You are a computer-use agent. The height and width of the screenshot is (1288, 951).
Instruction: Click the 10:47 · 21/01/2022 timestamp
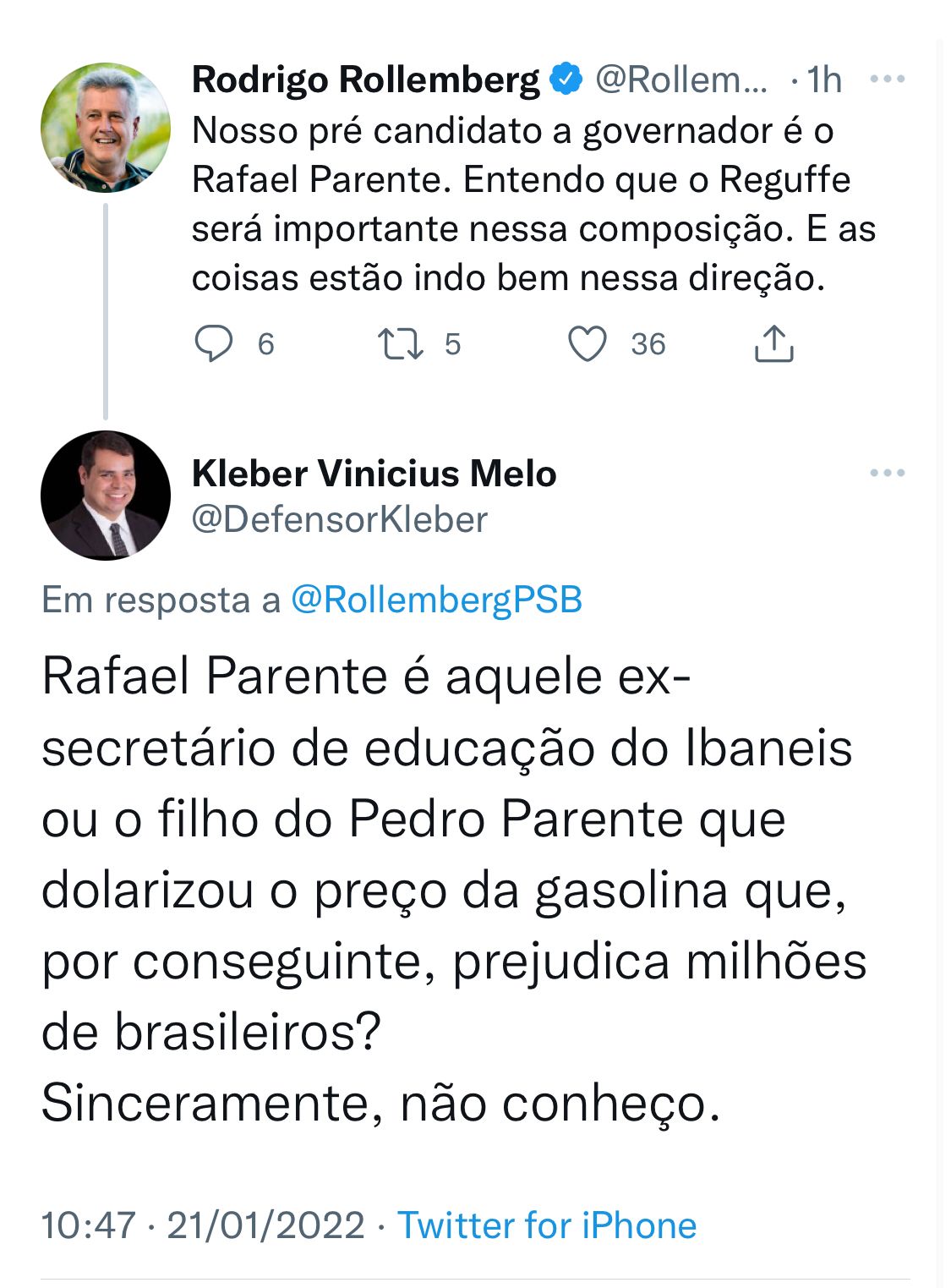point(203,1225)
